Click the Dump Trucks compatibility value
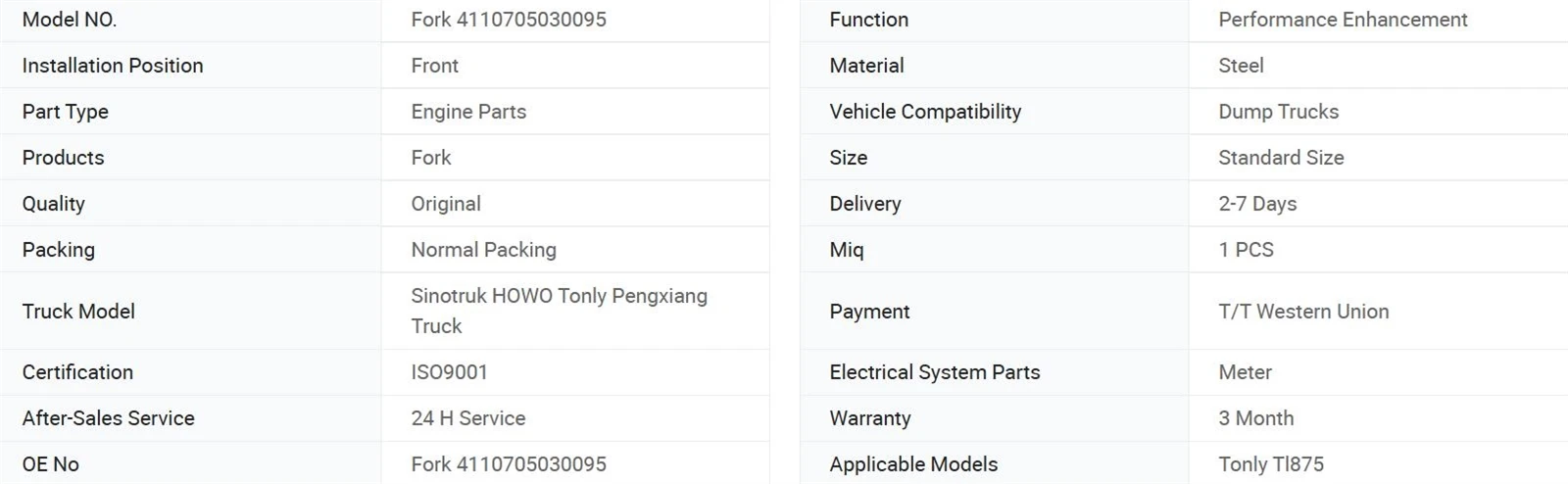Screen dimensions: 1568x484 click(1279, 112)
